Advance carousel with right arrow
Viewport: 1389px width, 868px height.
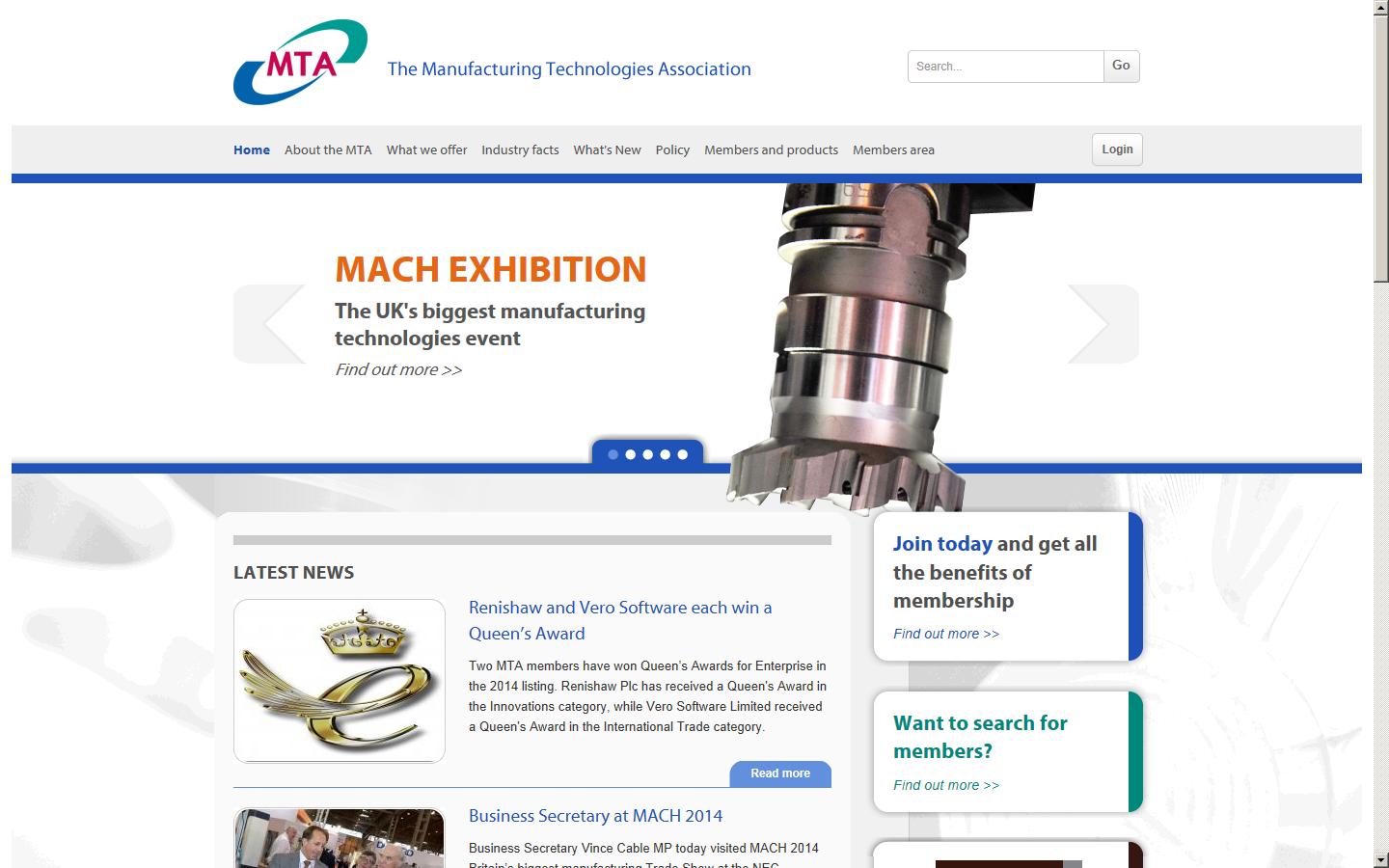pyautogui.click(x=1102, y=324)
